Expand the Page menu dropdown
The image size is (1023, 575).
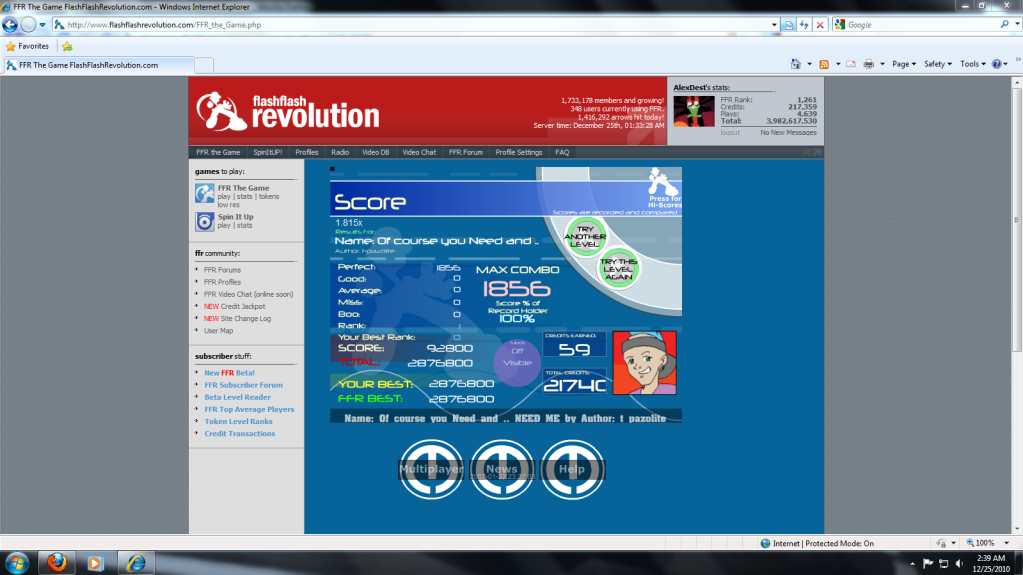click(903, 64)
